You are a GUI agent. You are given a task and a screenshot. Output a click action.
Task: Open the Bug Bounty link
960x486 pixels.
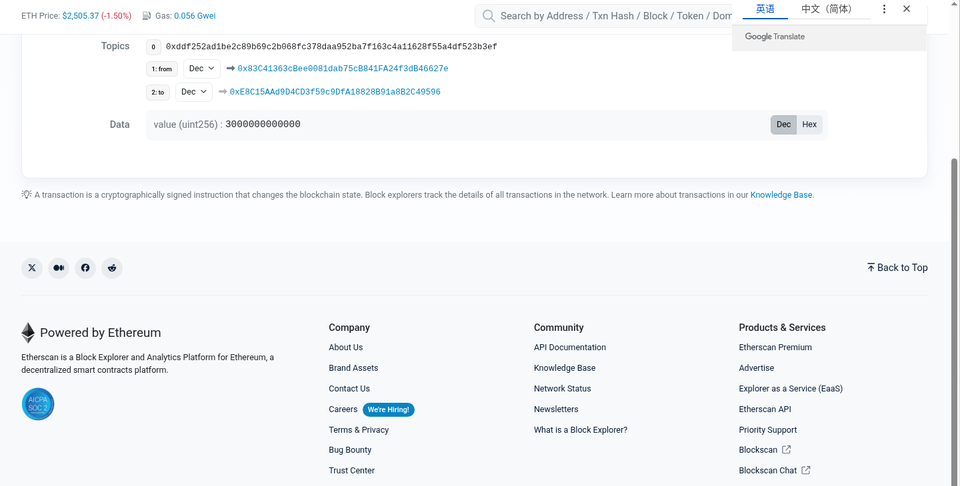click(x=350, y=450)
